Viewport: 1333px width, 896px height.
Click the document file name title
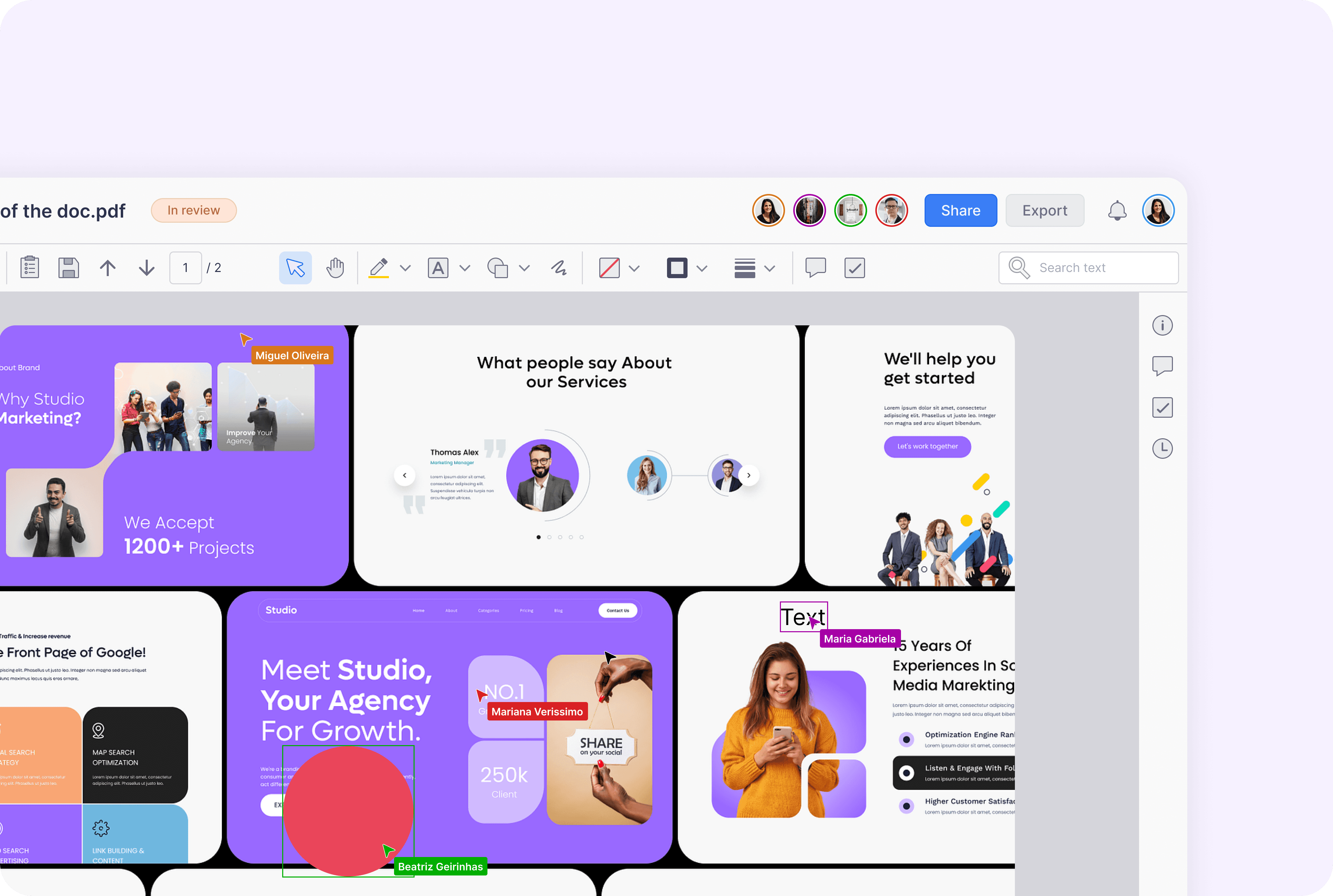[63, 211]
